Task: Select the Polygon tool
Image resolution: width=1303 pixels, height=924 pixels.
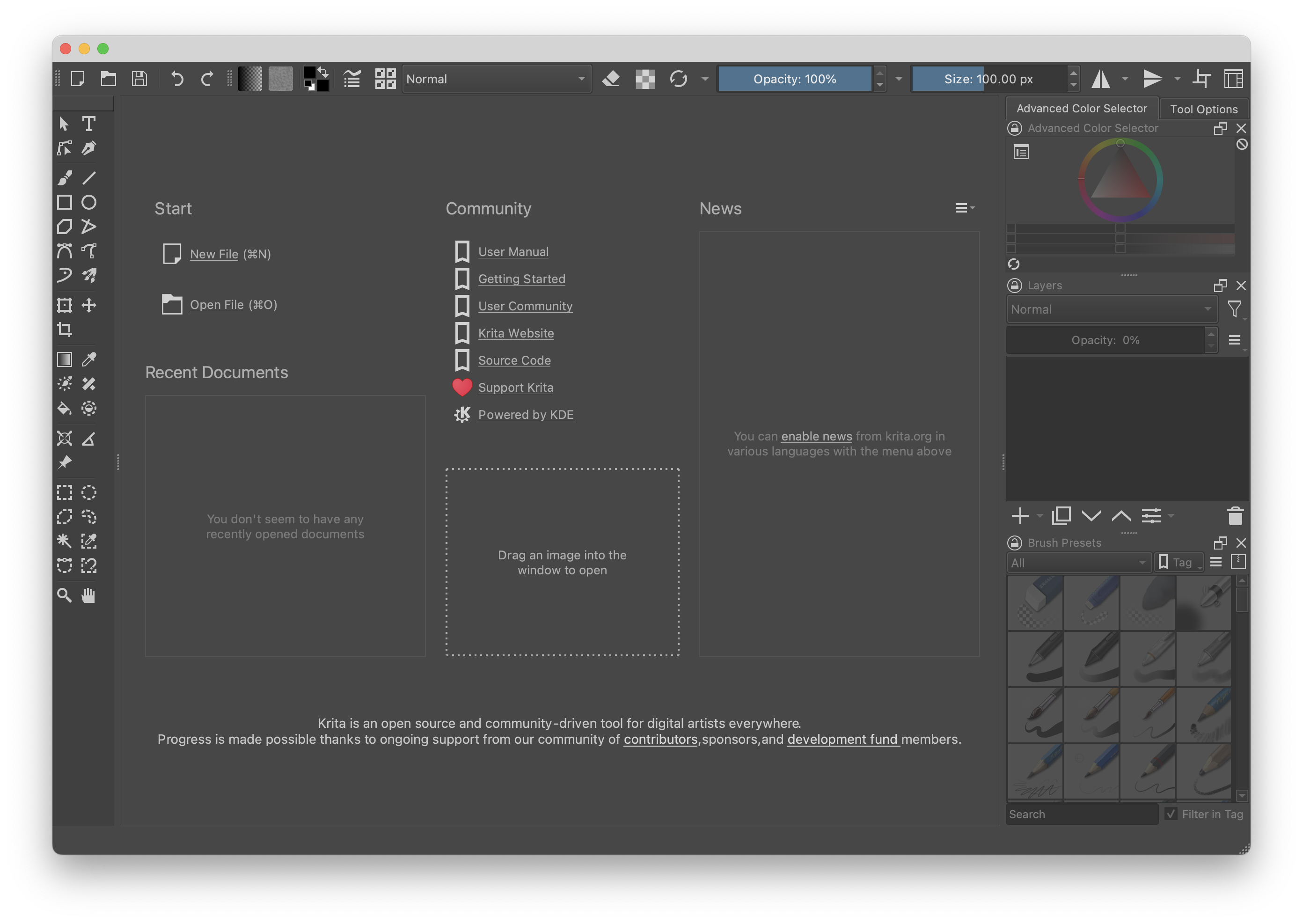Action: point(64,227)
